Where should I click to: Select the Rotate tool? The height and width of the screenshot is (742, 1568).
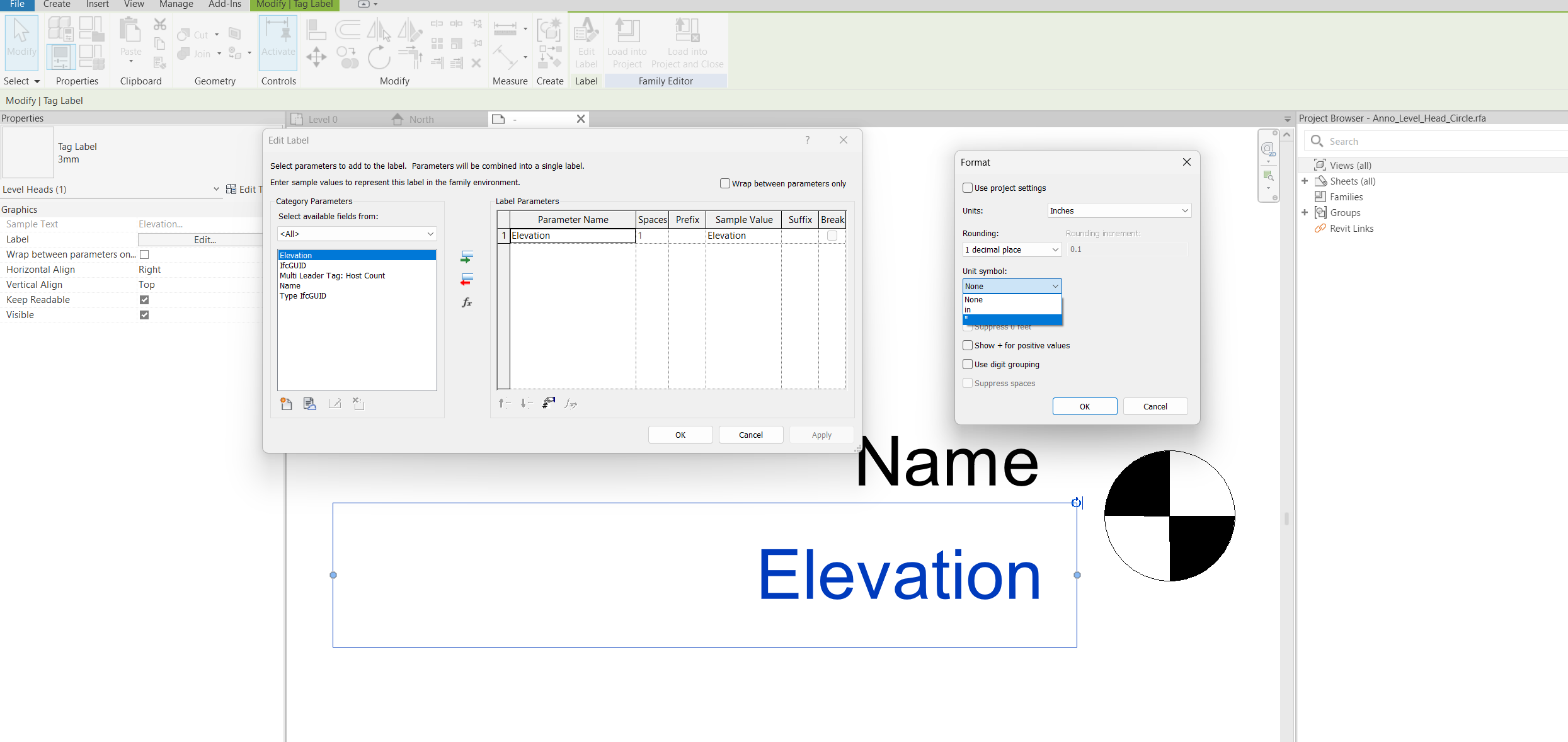(379, 57)
